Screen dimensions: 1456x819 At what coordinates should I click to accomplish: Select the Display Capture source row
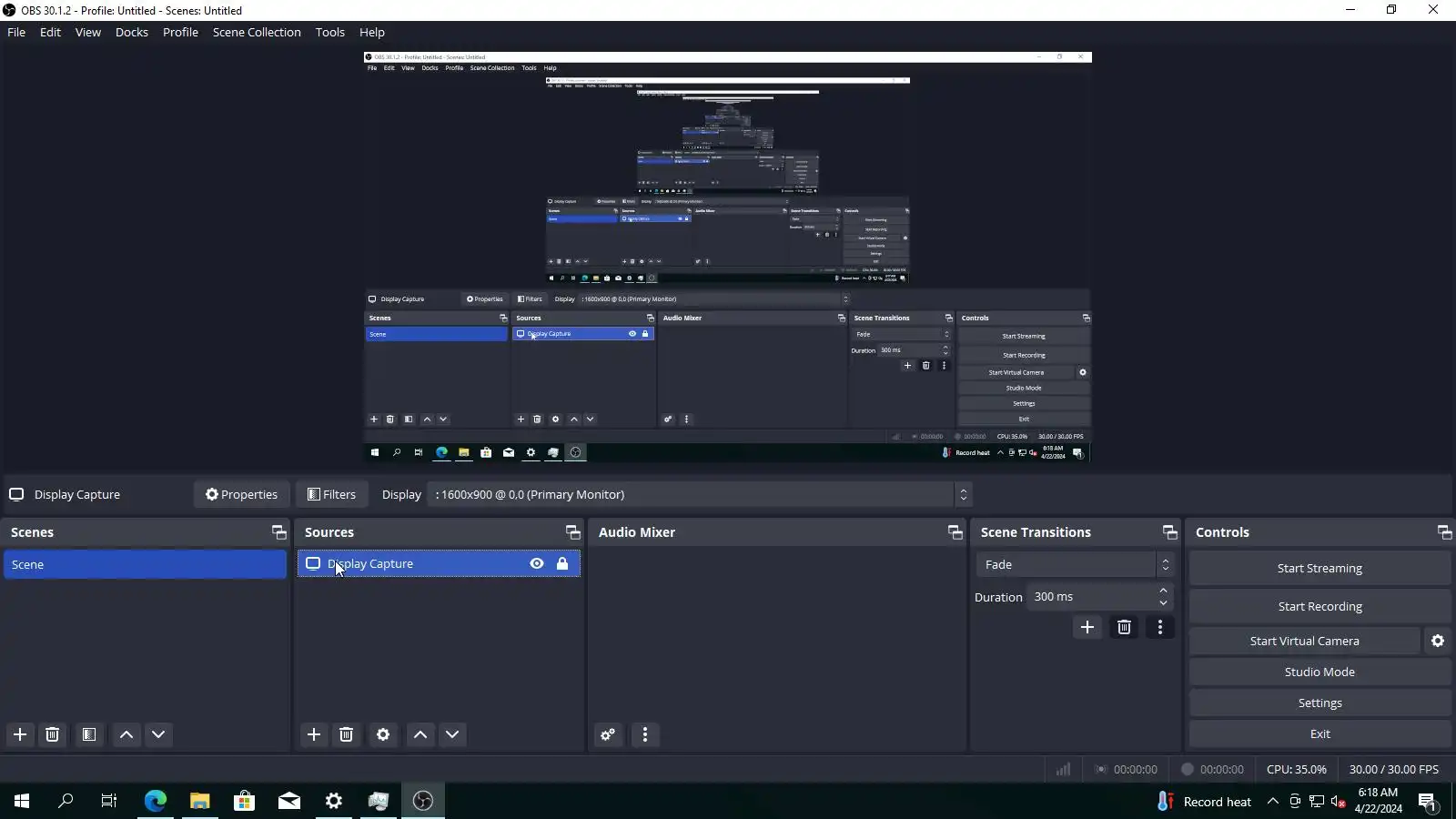439,564
